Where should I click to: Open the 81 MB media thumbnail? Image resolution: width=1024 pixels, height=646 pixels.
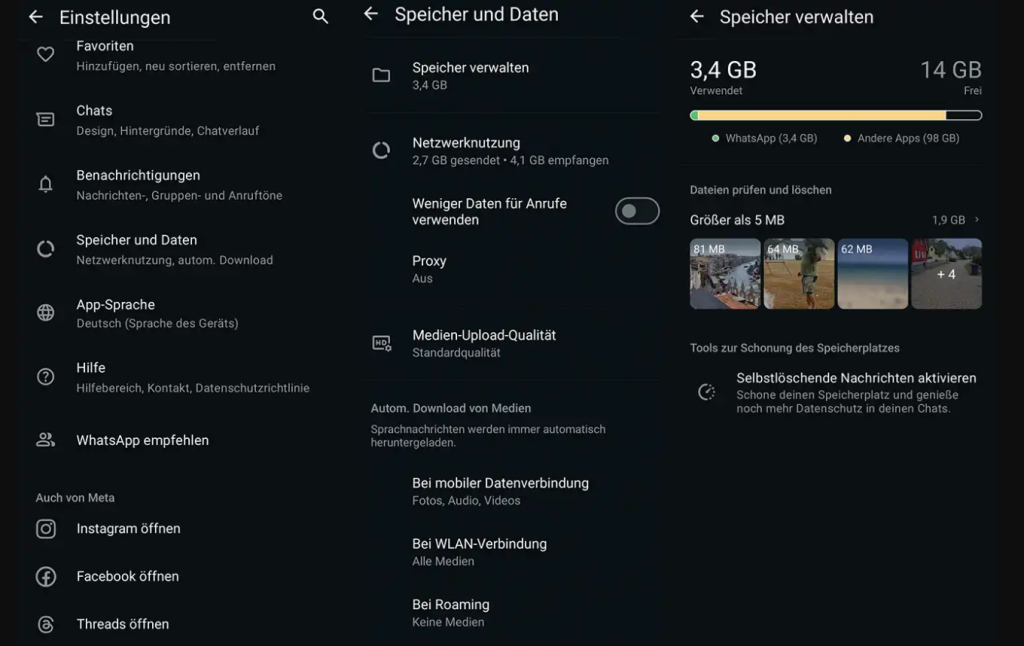pyautogui.click(x=725, y=272)
